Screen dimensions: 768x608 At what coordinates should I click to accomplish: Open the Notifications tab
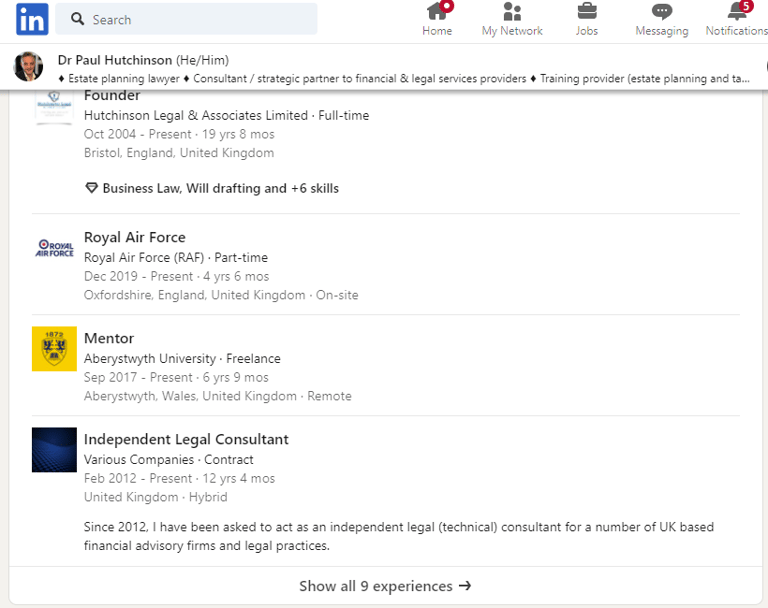737,20
